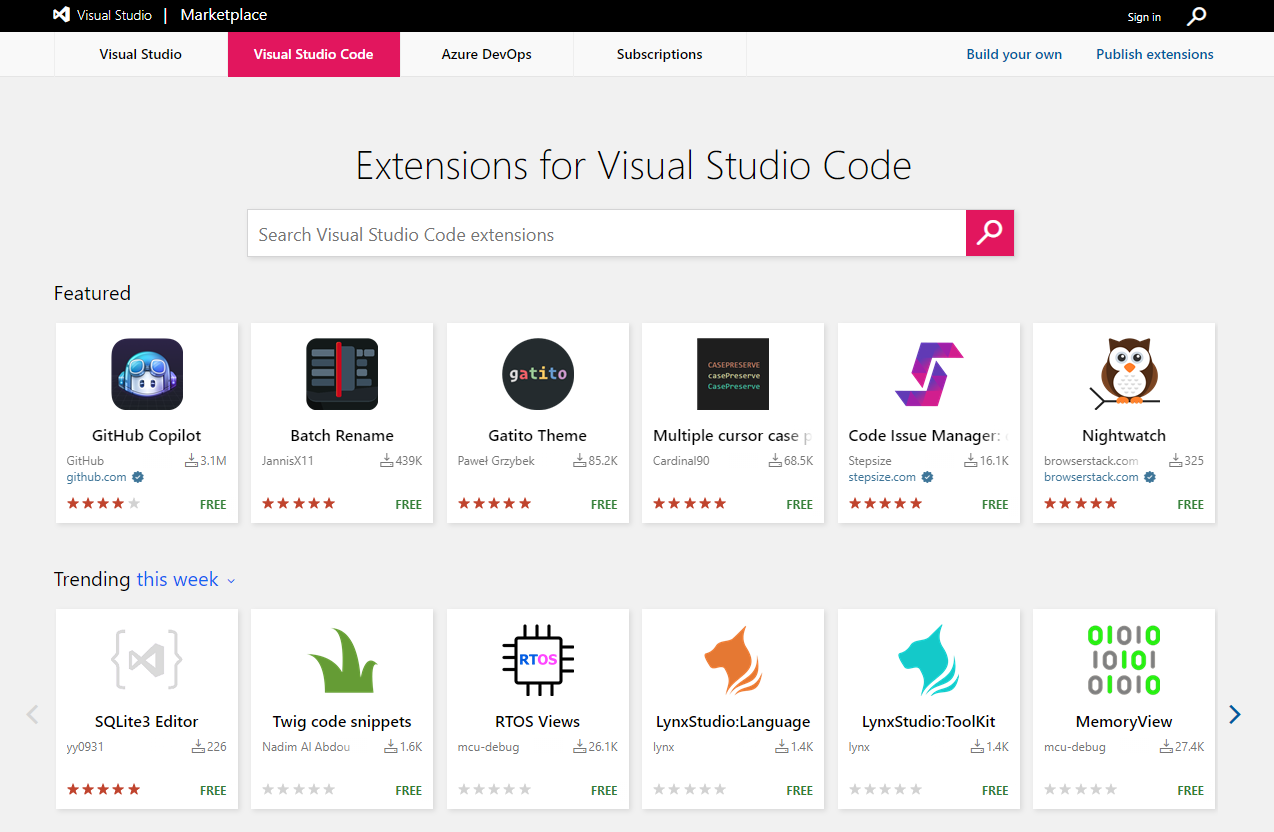Open Gatito Theme extension icon
Image resolution: width=1274 pixels, height=832 pixels.
tap(538, 374)
